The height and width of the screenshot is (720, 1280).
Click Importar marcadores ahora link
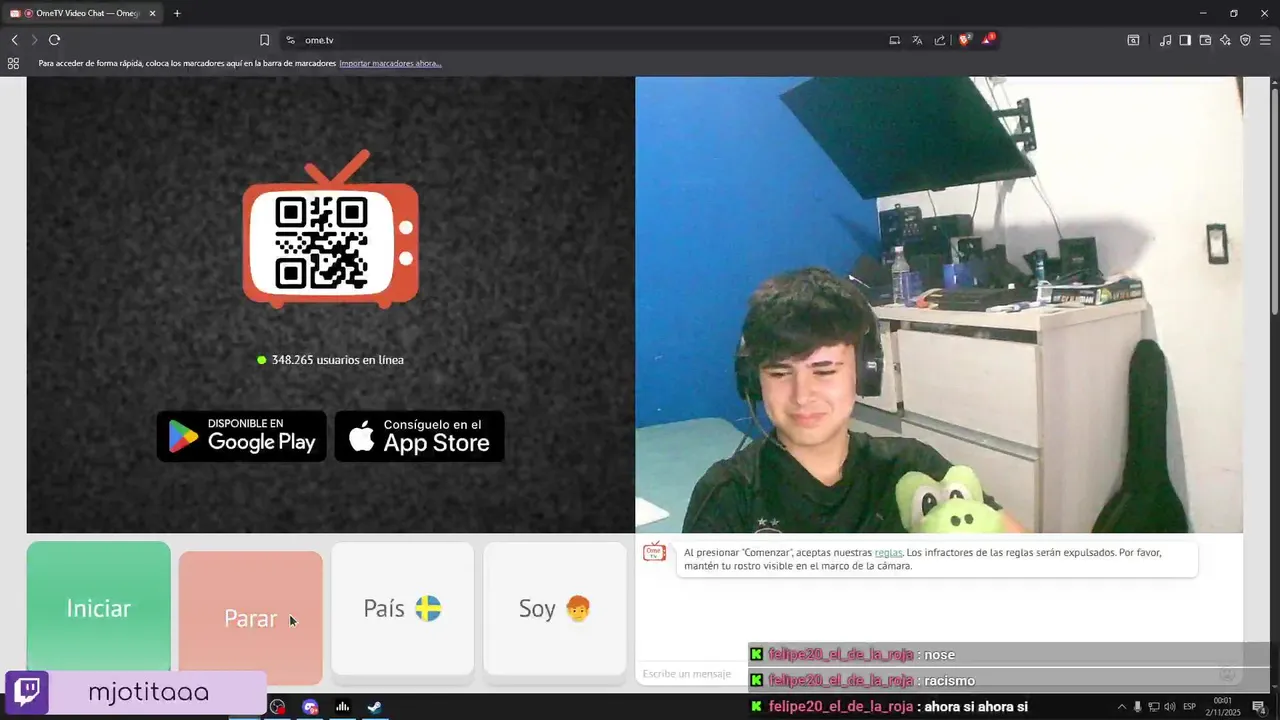click(x=390, y=63)
